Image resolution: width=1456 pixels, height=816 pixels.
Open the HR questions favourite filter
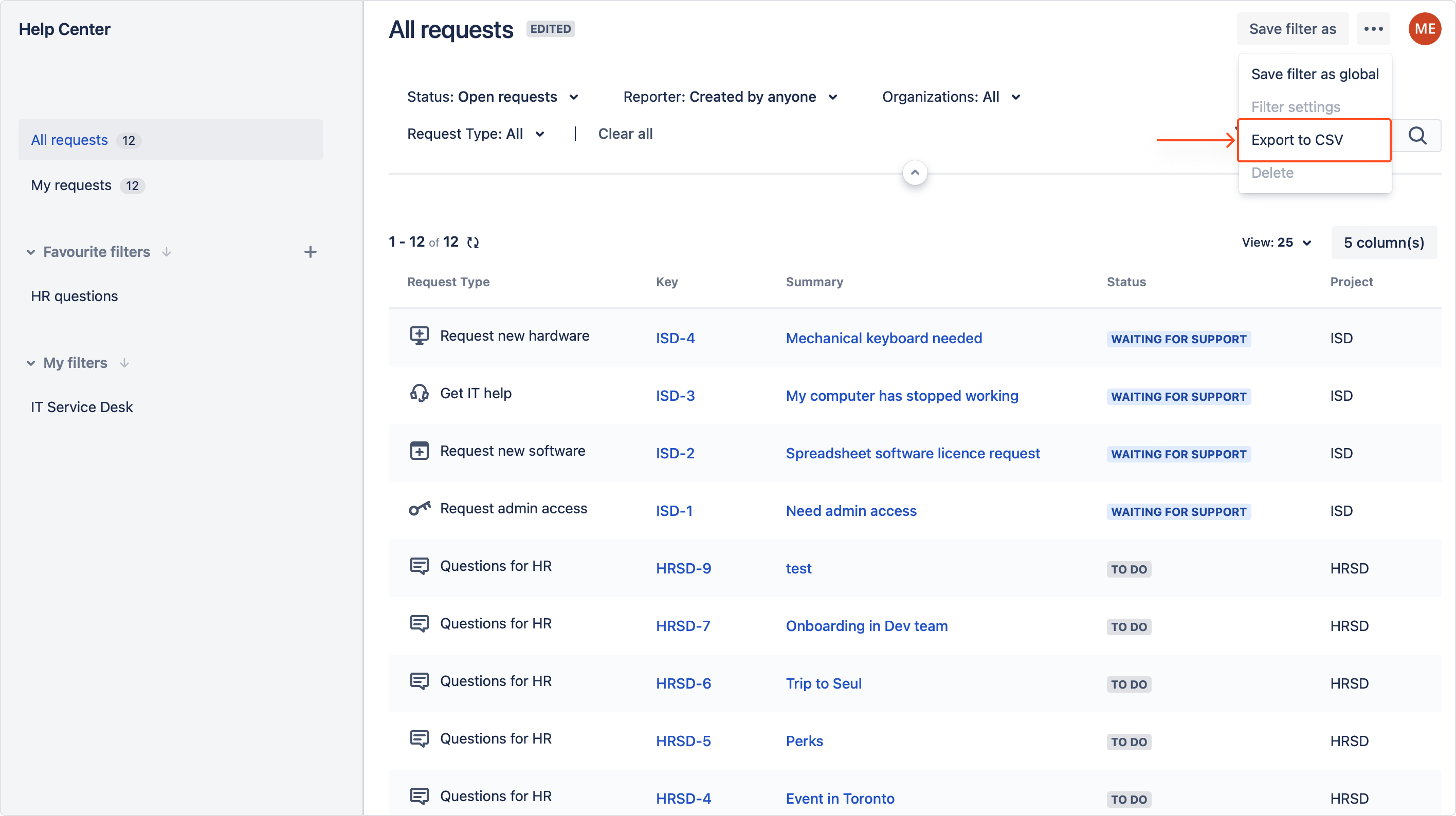click(74, 296)
